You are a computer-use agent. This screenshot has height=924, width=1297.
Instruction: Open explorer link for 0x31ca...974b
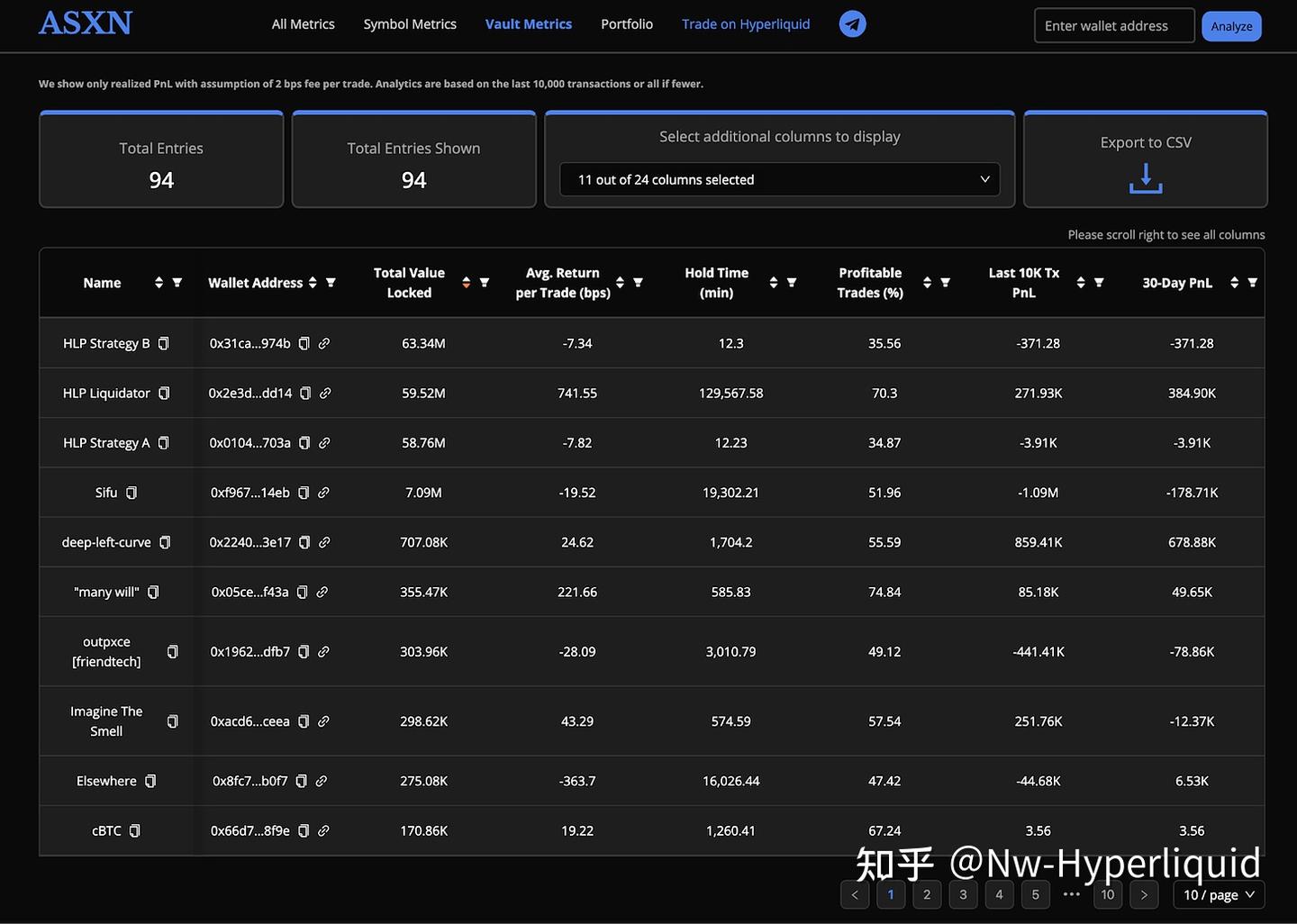(324, 343)
